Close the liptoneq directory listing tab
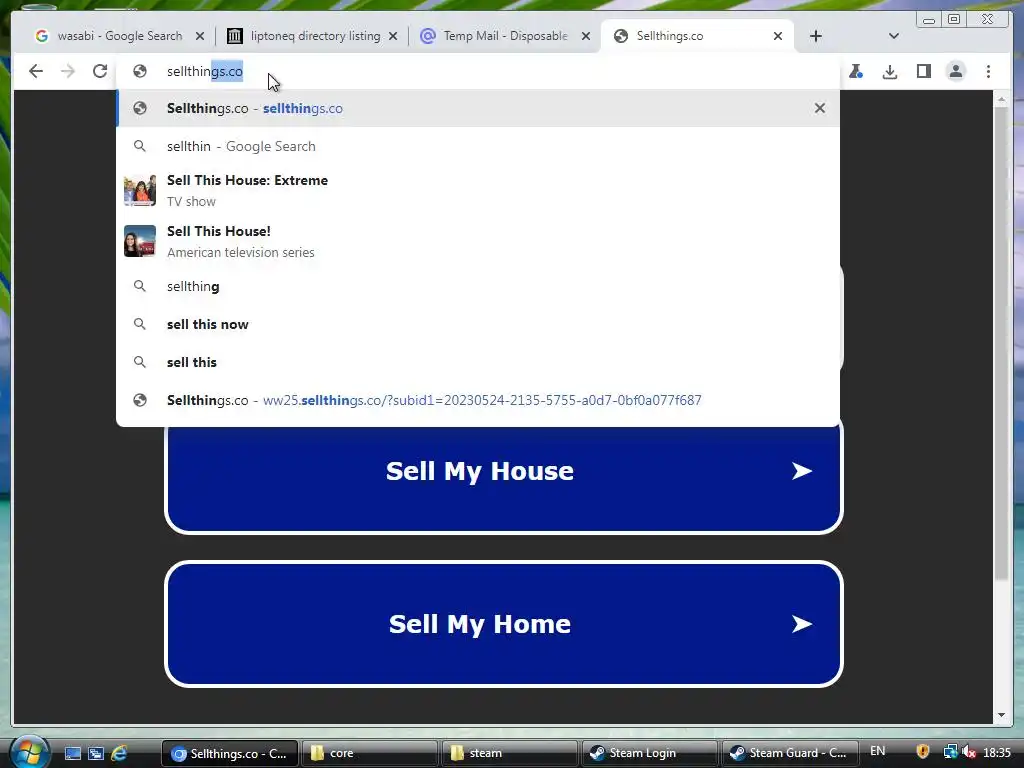 point(393,36)
